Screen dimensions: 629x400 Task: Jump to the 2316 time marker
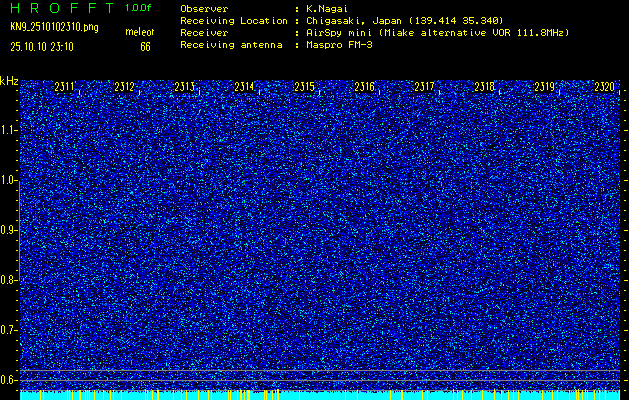tap(364, 87)
